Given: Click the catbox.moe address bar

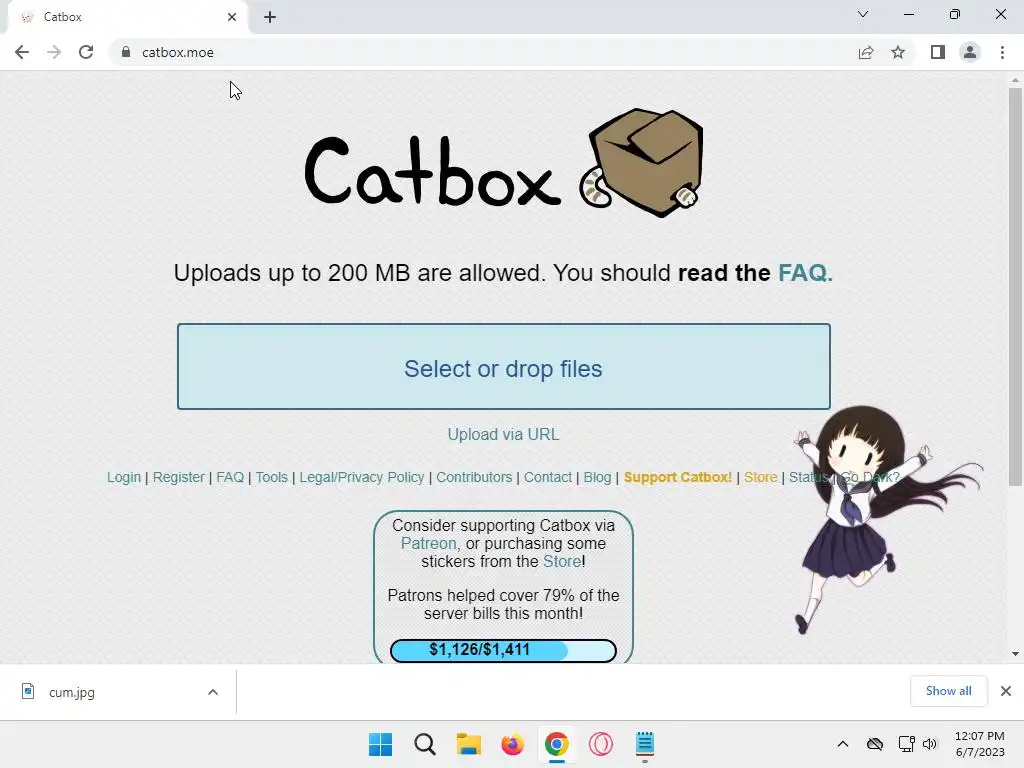Looking at the screenshot, I should pyautogui.click(x=483, y=52).
